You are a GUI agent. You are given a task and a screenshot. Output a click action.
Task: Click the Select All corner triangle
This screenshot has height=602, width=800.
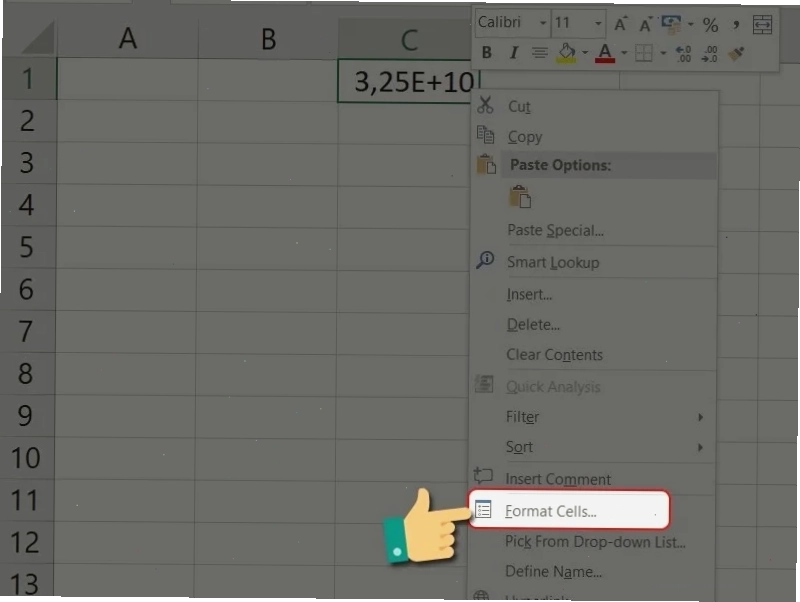point(37,38)
